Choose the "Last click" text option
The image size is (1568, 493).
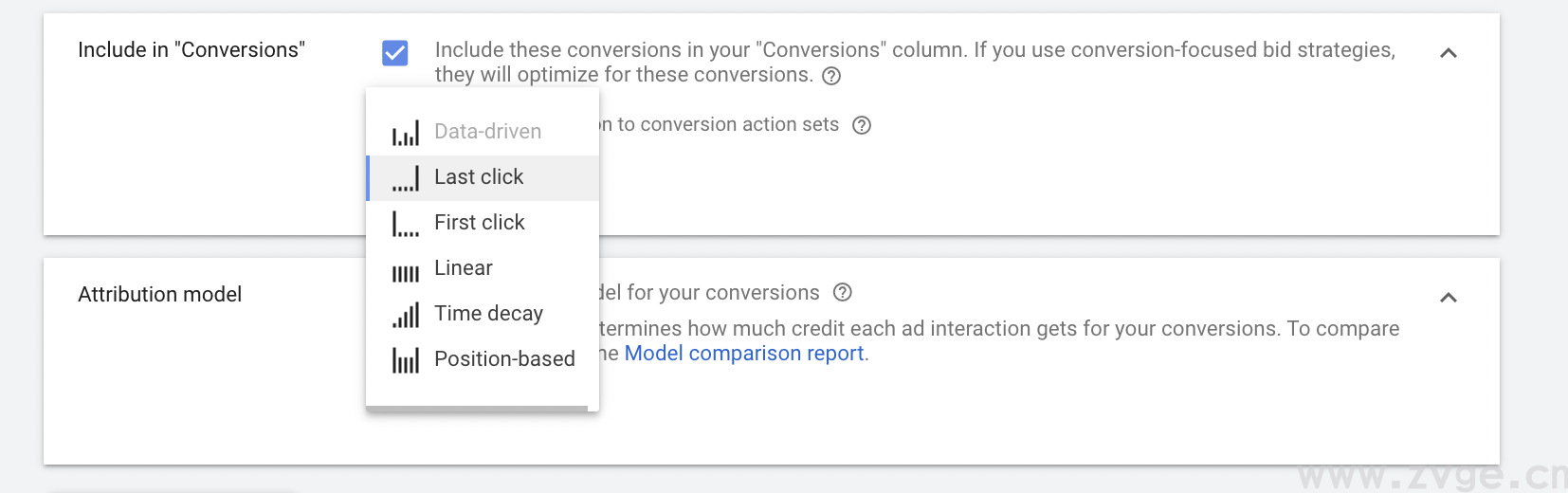click(479, 177)
